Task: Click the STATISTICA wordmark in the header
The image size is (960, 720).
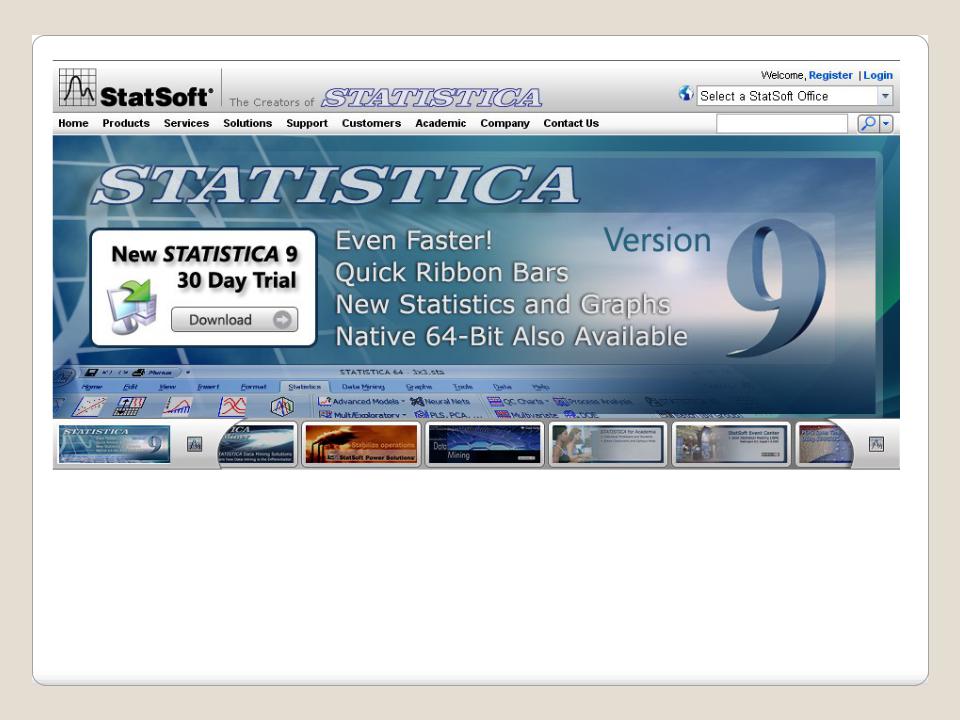Action: (432, 97)
